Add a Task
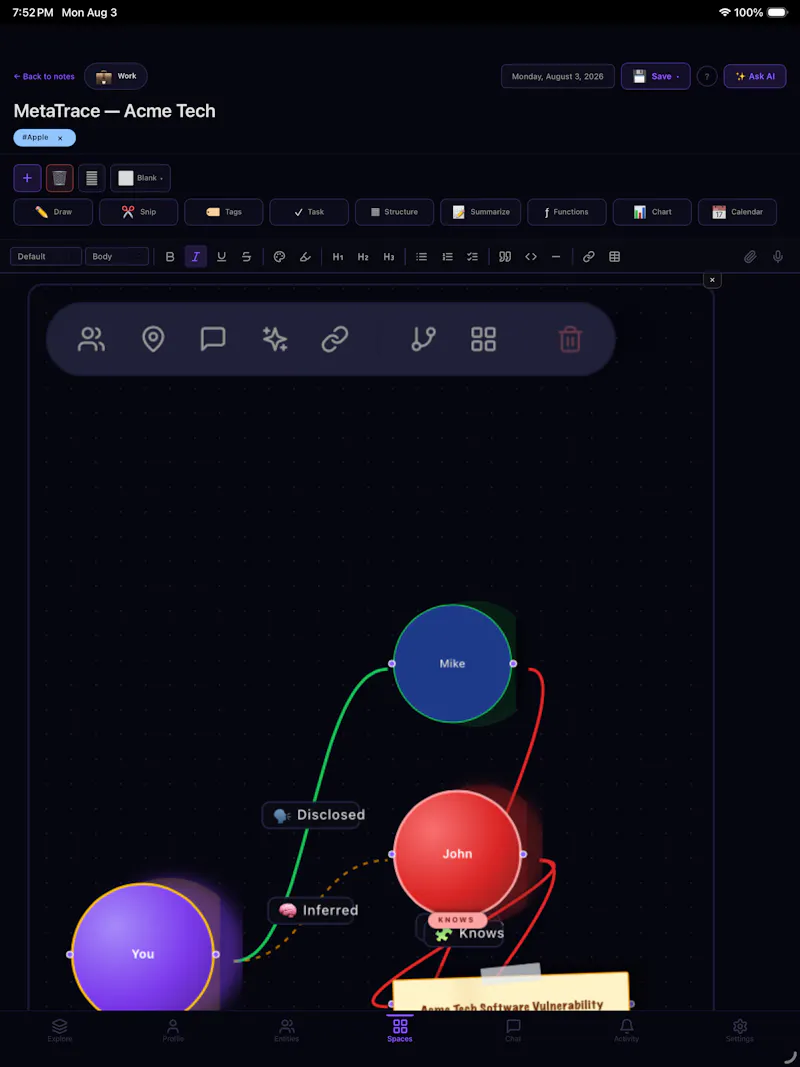800x1067 pixels. [309, 212]
